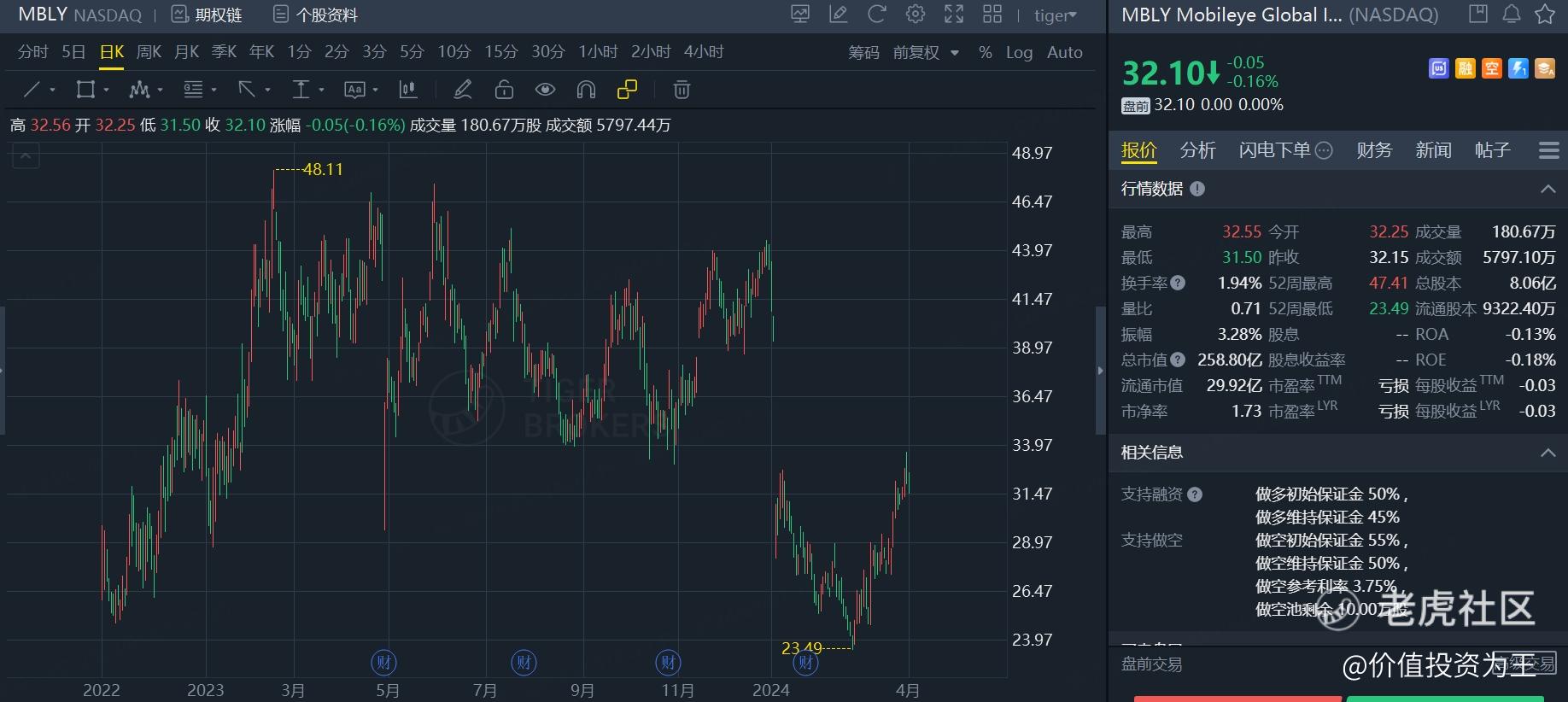This screenshot has height=702, width=1568.
Task: Click help icon next to 总市值
Action: 1178,360
